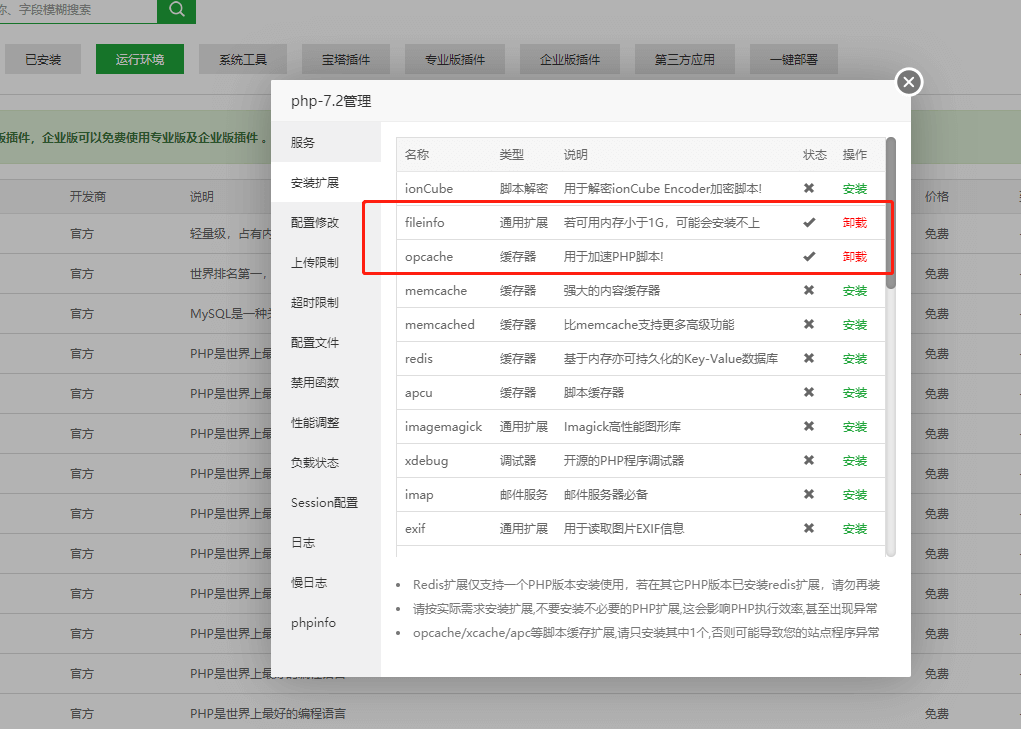
Task: Open the phpinfo sidebar item
Action: (314, 622)
